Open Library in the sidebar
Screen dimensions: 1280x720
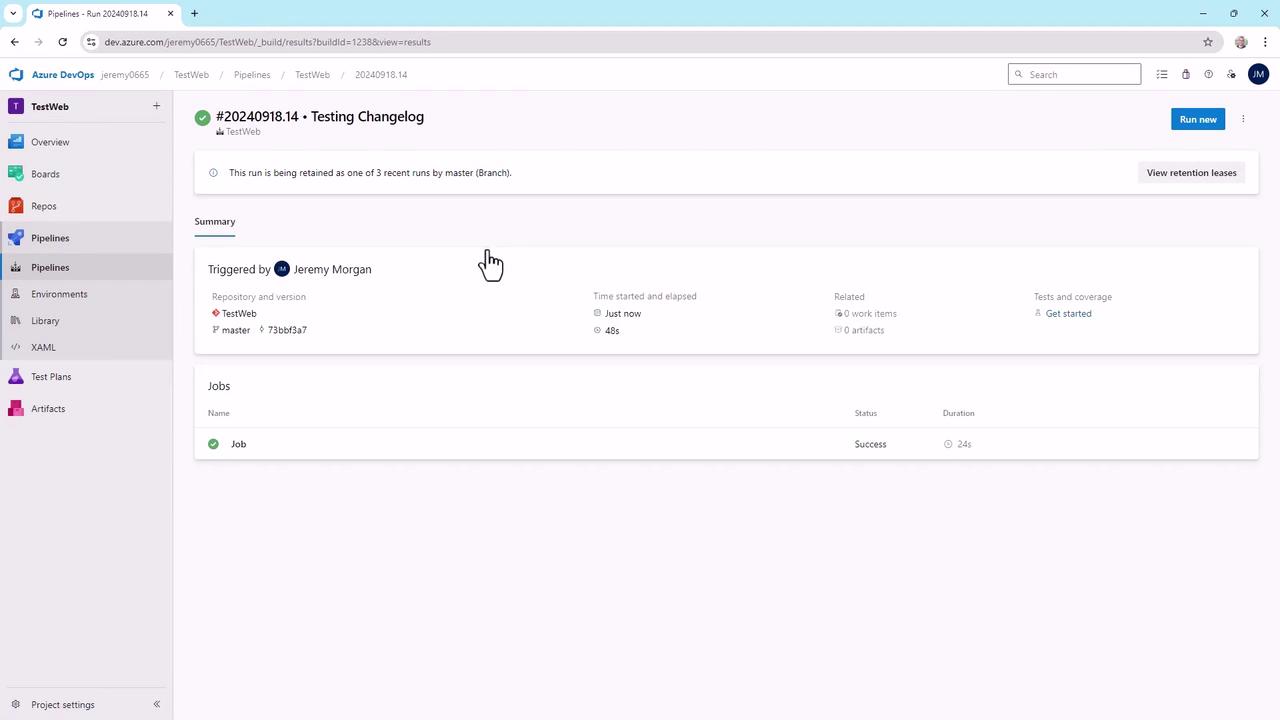(x=45, y=321)
